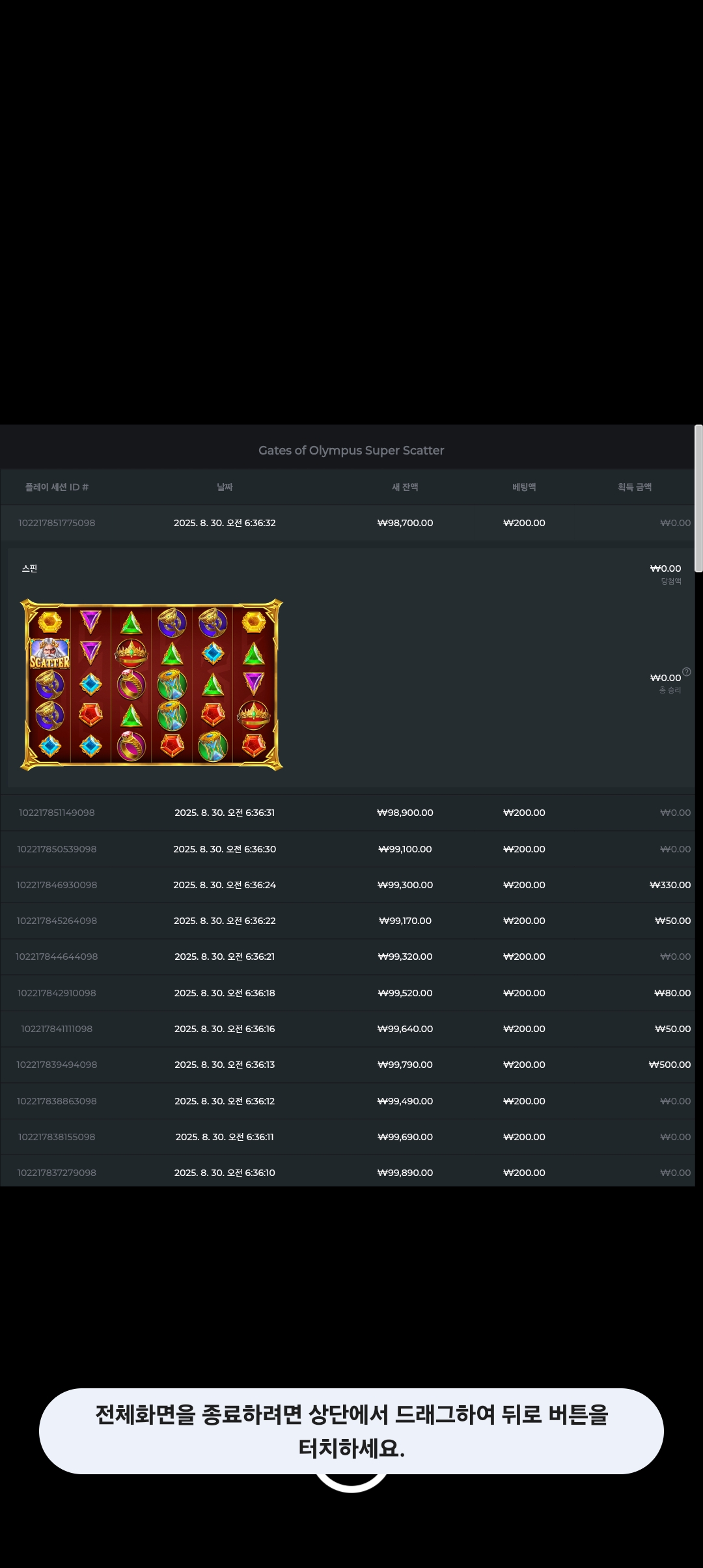Screen dimensions: 703x1568
Task: Click date 2025. 8. 30. 오전 6:36:22
Action: point(225,921)
